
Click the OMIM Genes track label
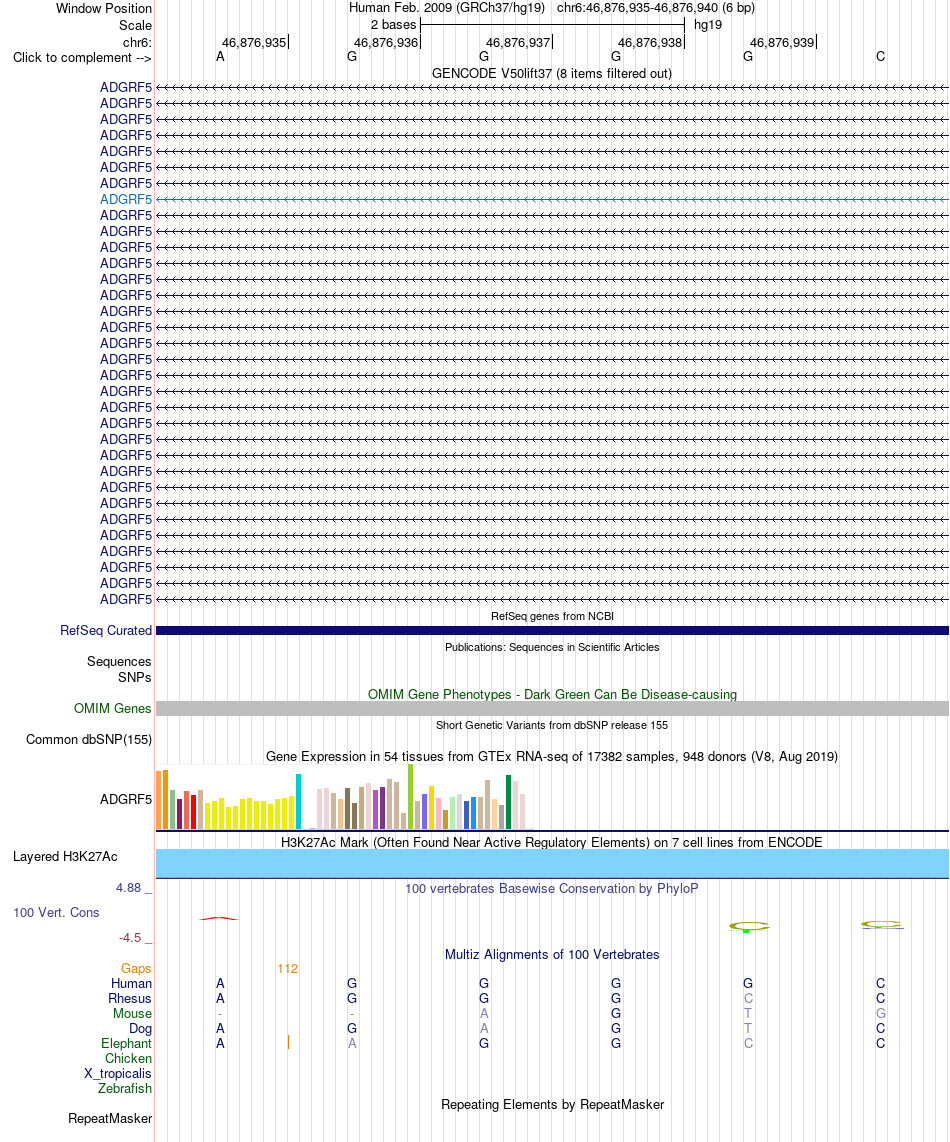[112, 709]
